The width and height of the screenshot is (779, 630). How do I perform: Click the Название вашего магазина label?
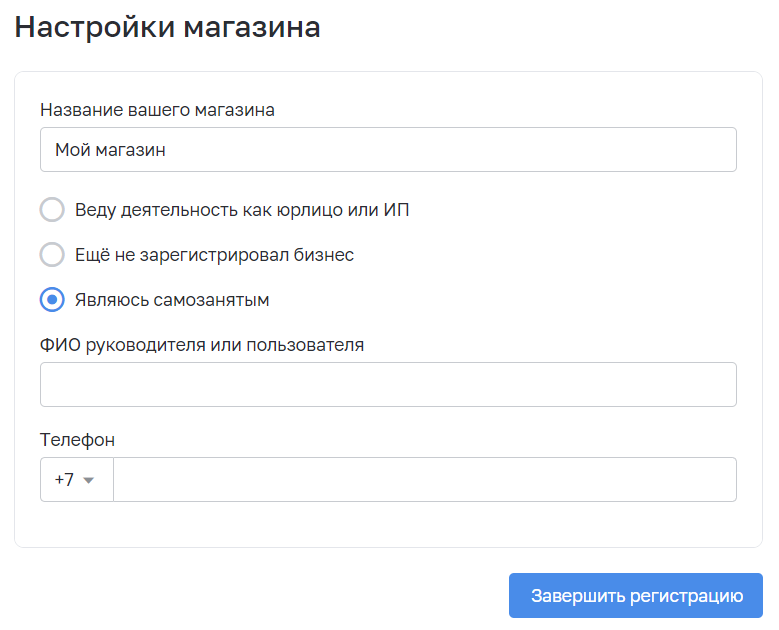click(x=157, y=110)
